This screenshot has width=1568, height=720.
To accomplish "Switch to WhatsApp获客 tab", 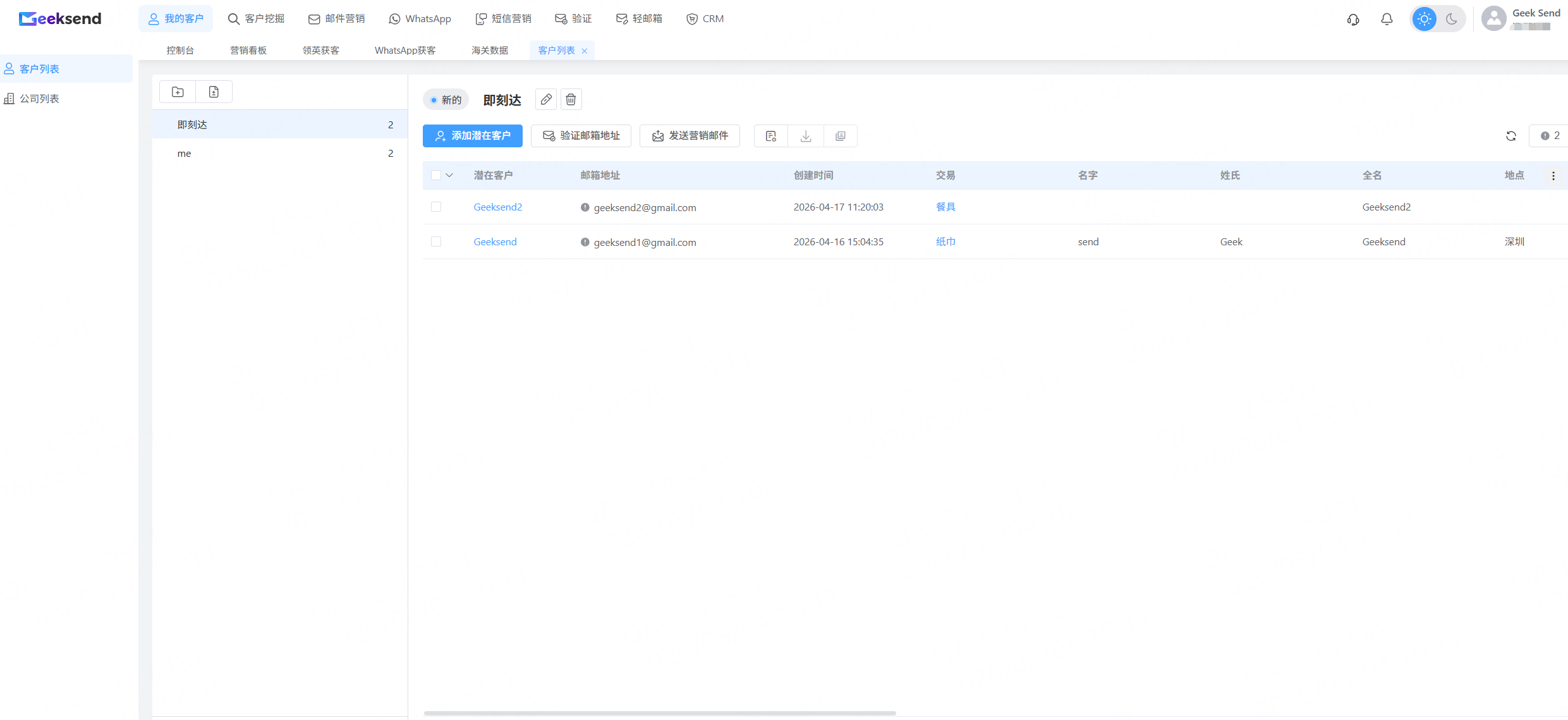I will click(x=405, y=51).
